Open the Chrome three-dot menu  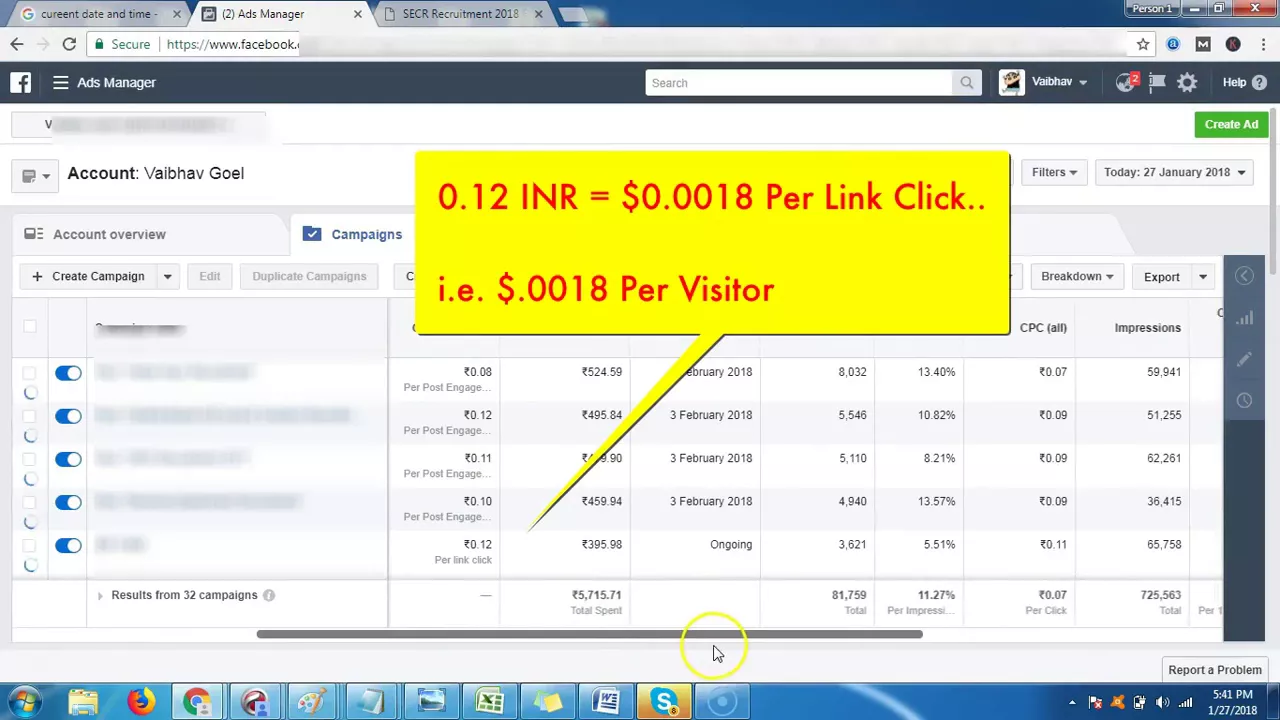1262,44
